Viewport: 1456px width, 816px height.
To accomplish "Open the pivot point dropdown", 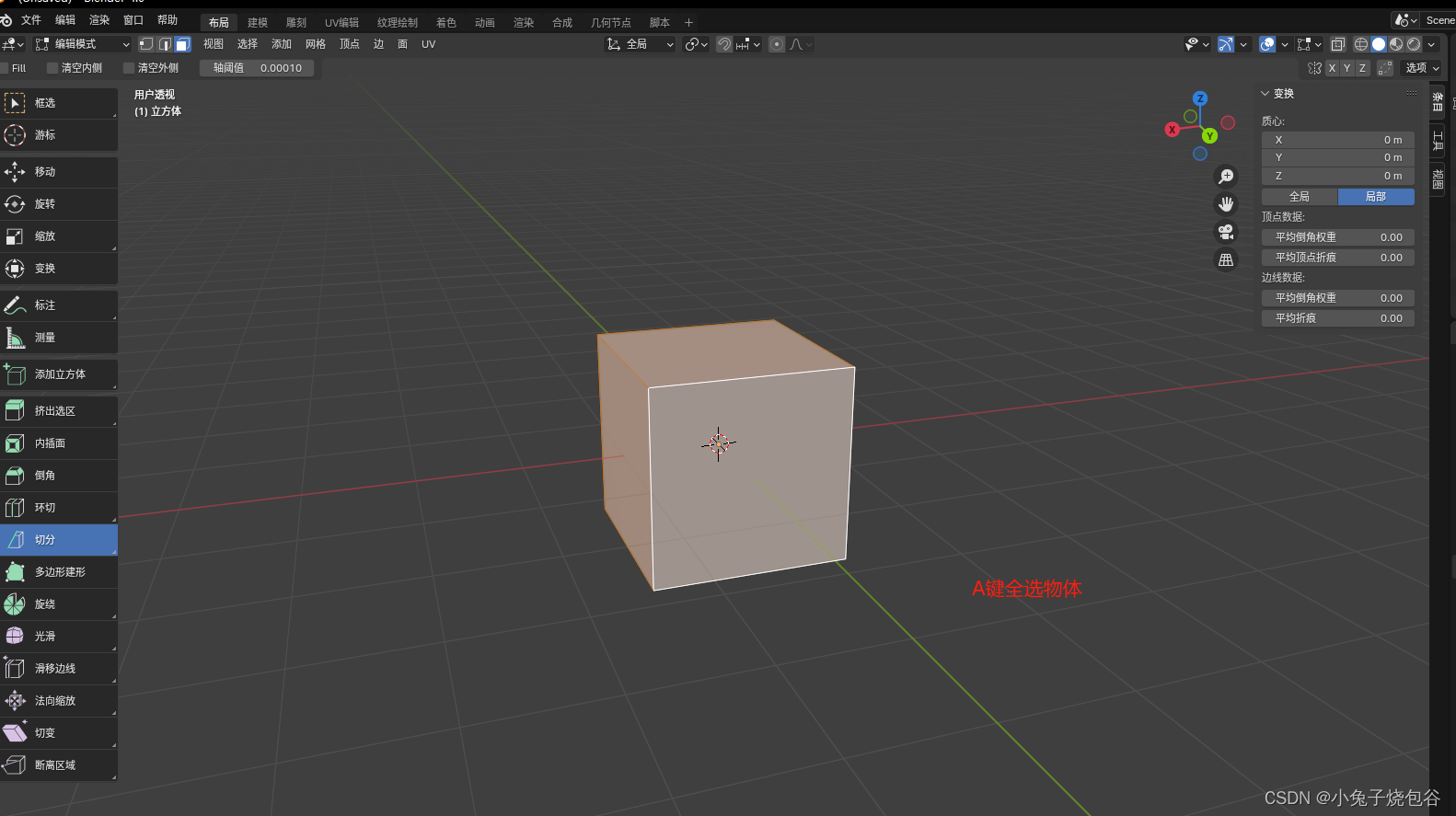I will (697, 44).
